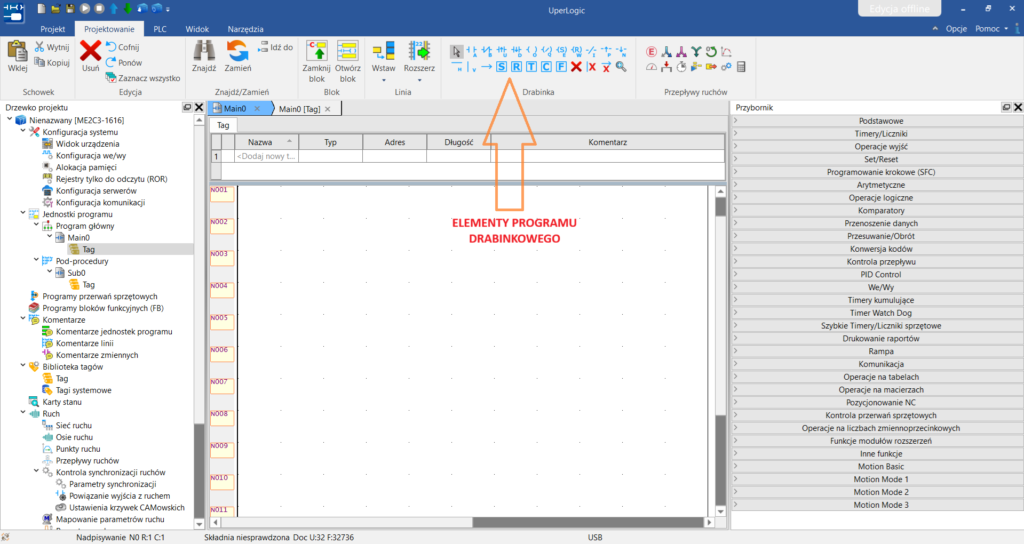The height and width of the screenshot is (544, 1024).
Task: Click the run play icon in title bar
Action: tap(85, 8)
